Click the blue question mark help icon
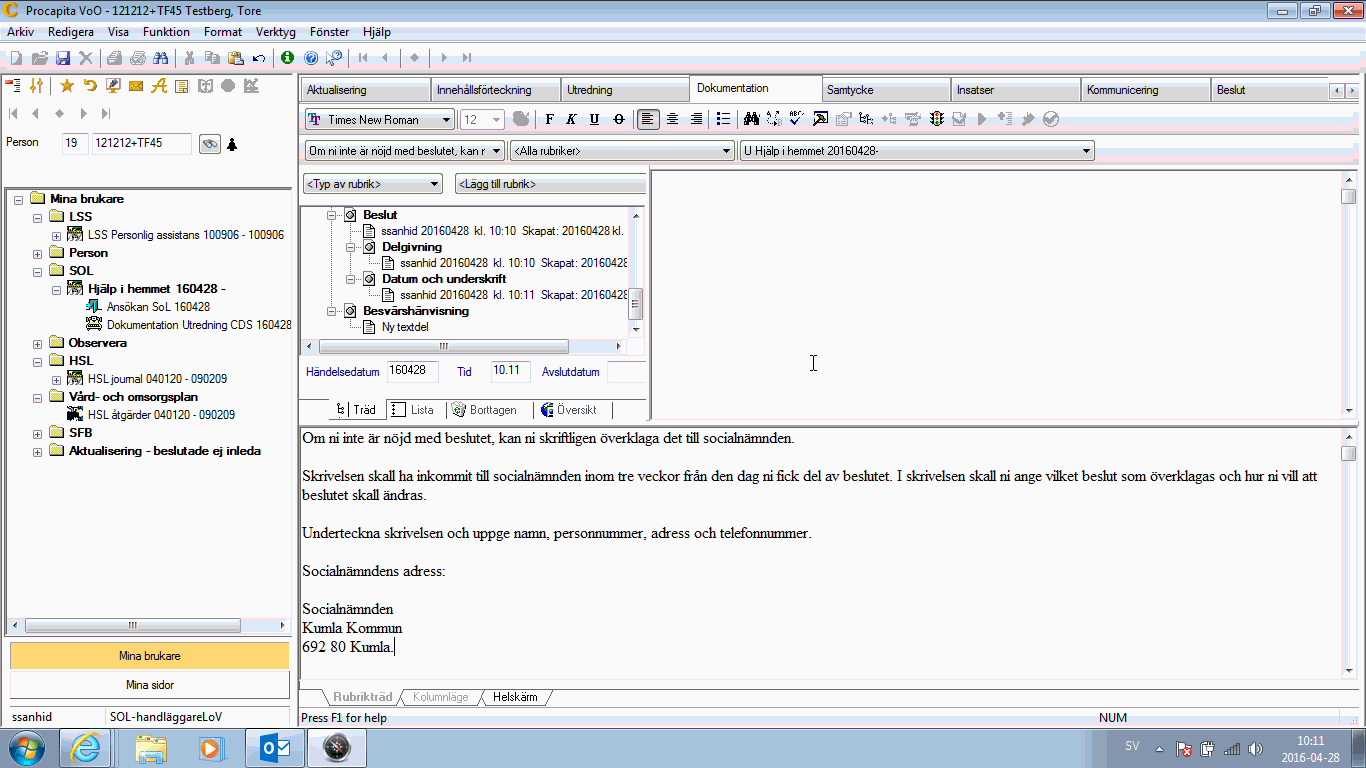This screenshot has height=768, width=1366. pos(311,58)
